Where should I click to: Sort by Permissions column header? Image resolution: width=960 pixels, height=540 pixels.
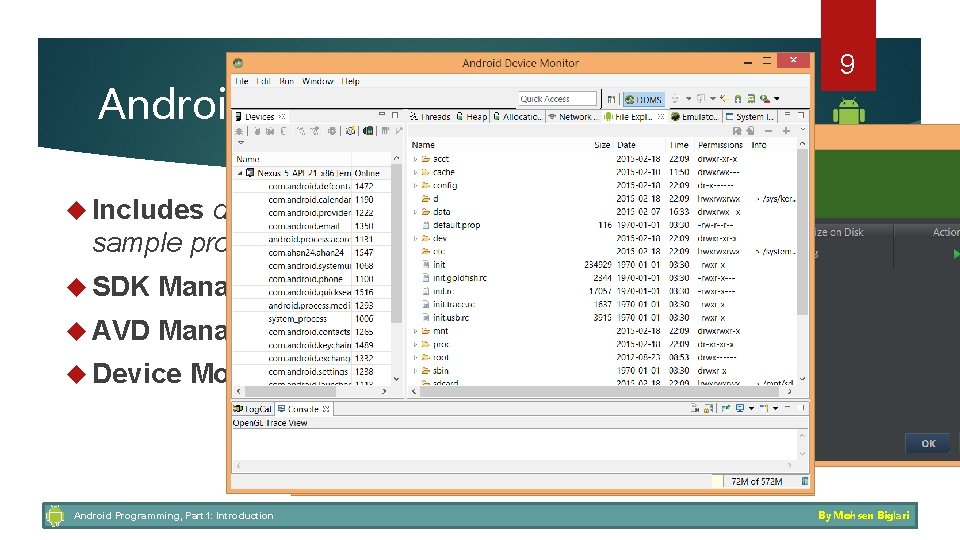point(720,145)
